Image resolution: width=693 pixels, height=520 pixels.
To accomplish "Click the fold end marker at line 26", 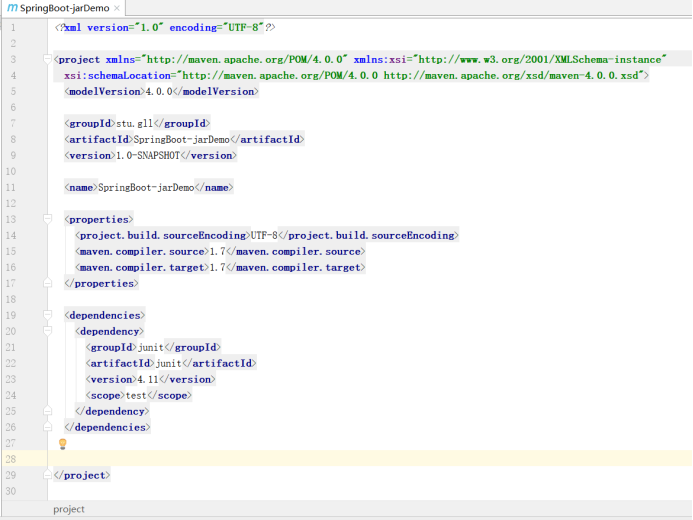I will point(47,427).
